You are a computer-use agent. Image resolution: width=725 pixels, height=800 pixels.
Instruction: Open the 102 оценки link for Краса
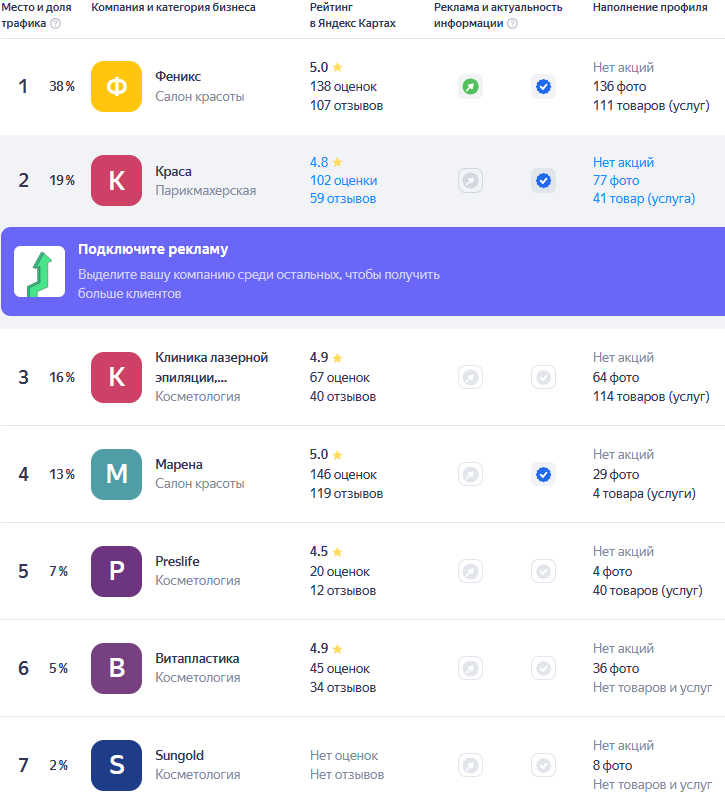(x=343, y=181)
